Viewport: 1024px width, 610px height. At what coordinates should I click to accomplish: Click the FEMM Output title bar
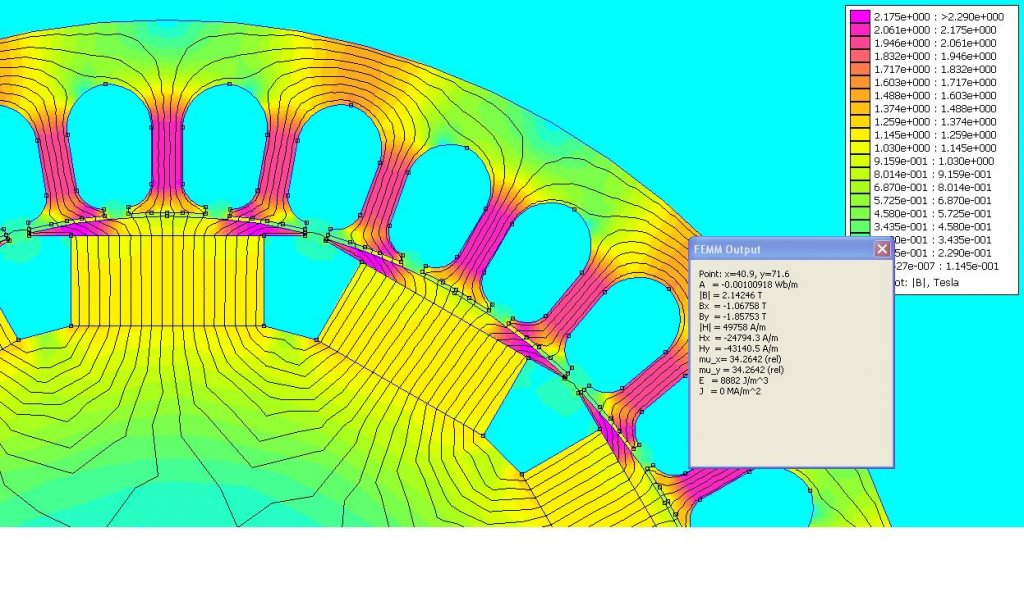[792, 249]
